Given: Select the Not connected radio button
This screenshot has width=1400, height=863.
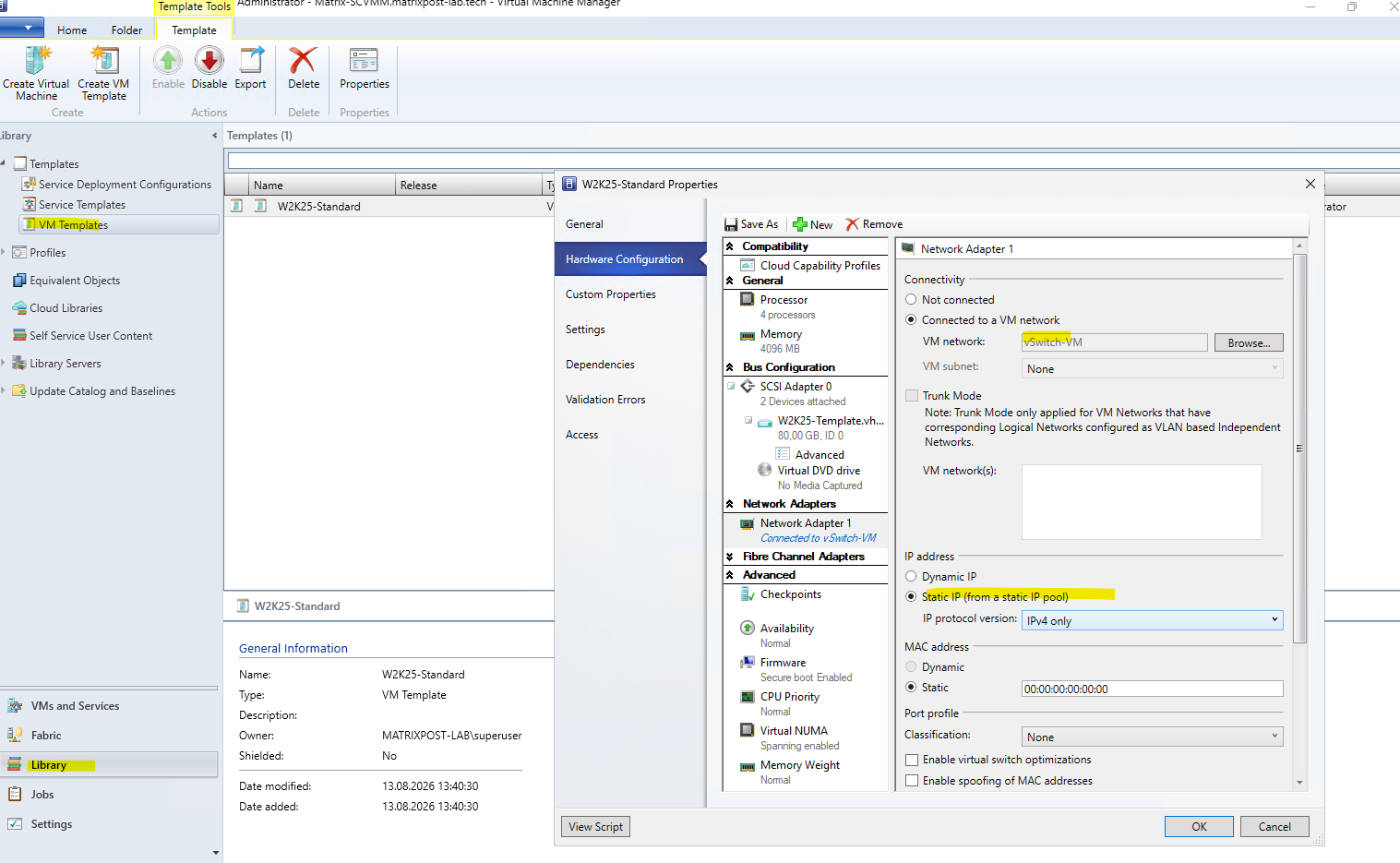Looking at the screenshot, I should point(911,300).
